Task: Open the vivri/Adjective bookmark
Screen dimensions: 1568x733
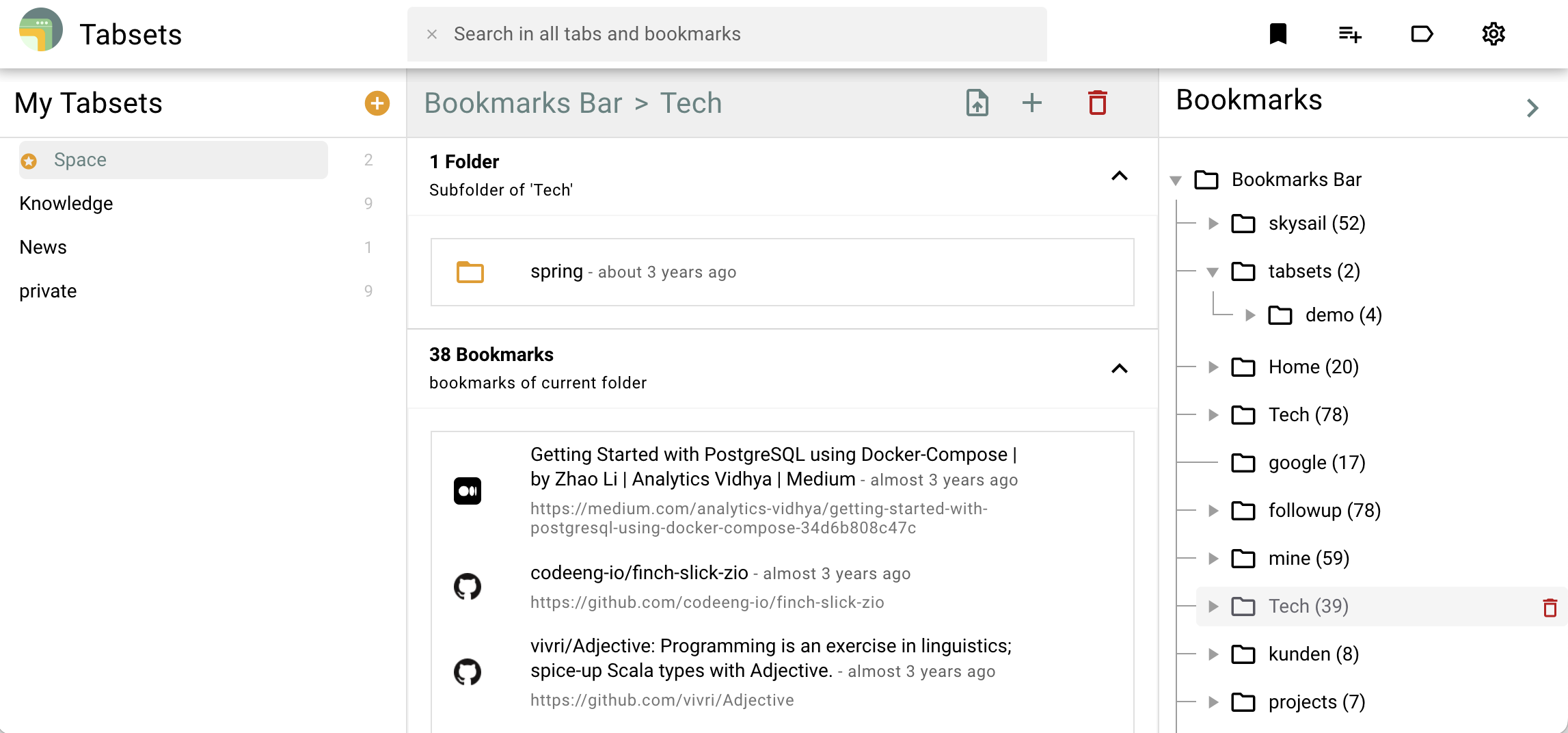Action: click(771, 658)
